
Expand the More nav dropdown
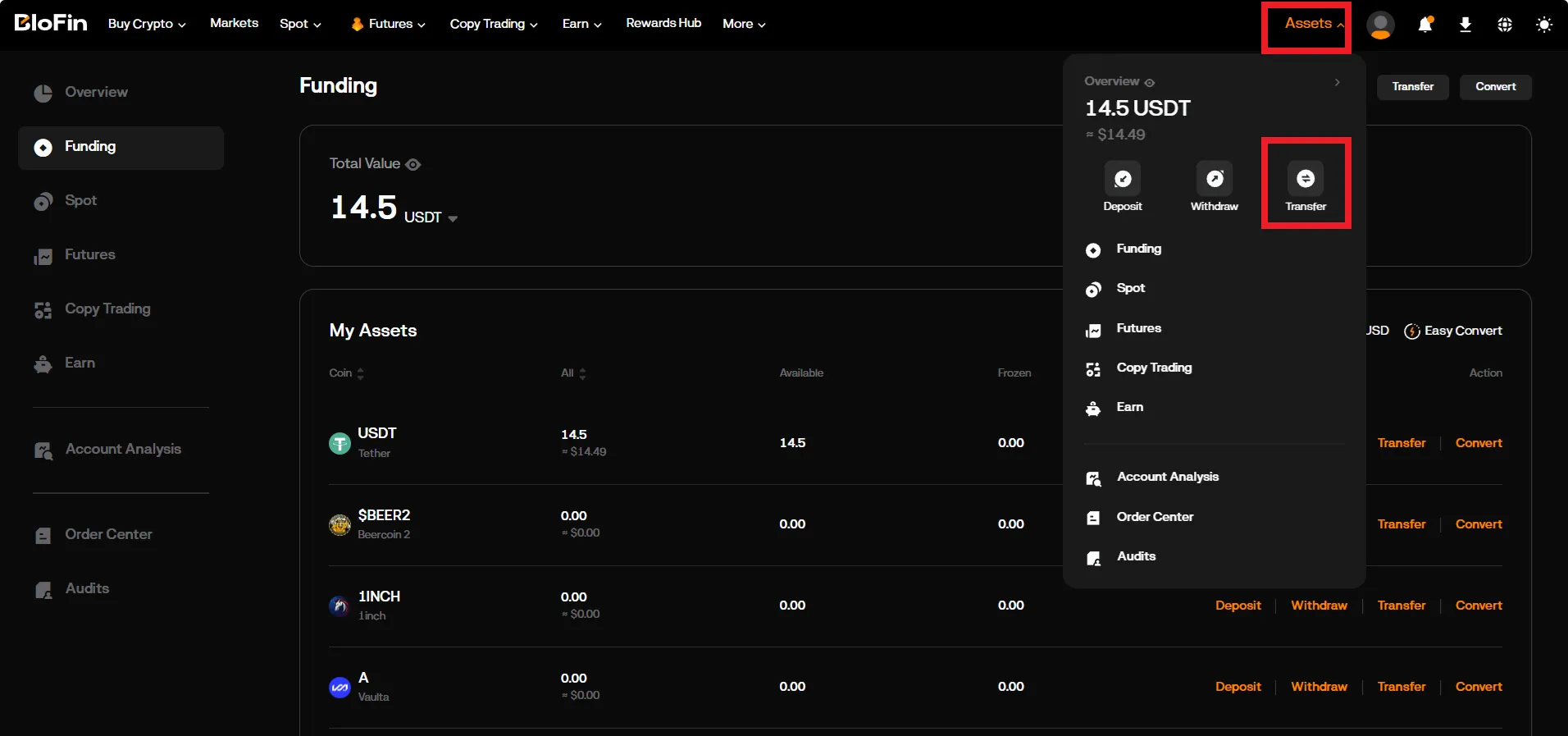[745, 24]
